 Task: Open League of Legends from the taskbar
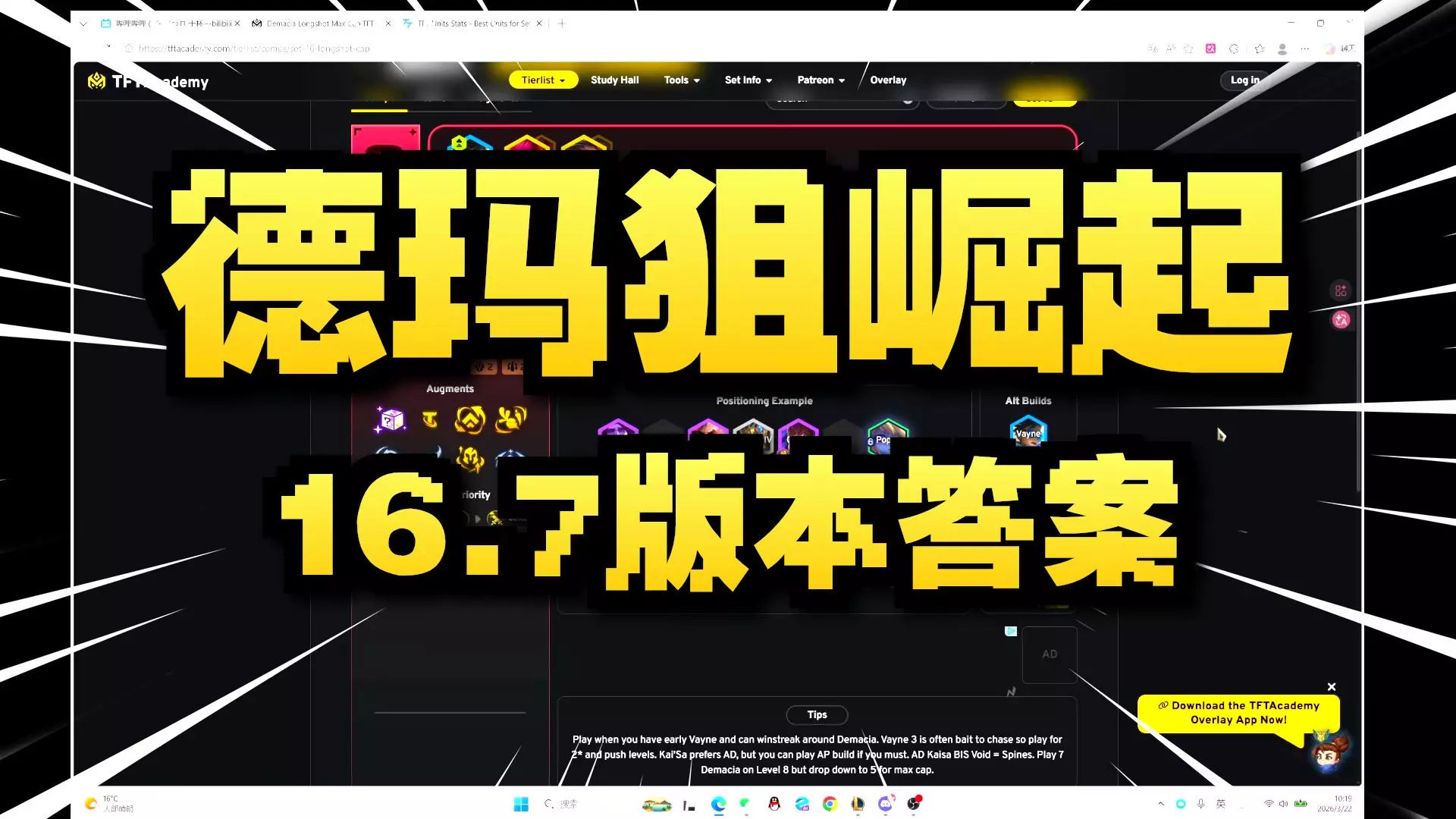[x=858, y=804]
